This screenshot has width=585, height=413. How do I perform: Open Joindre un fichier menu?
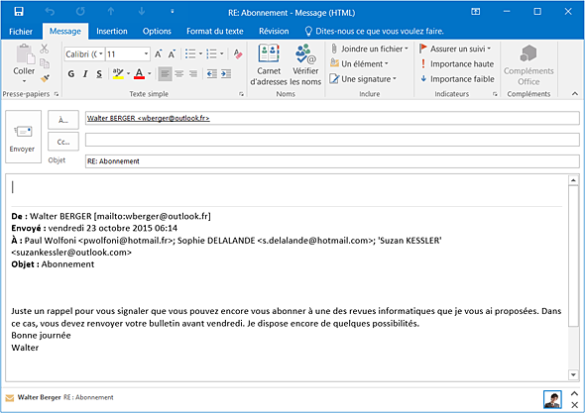click(x=370, y=49)
